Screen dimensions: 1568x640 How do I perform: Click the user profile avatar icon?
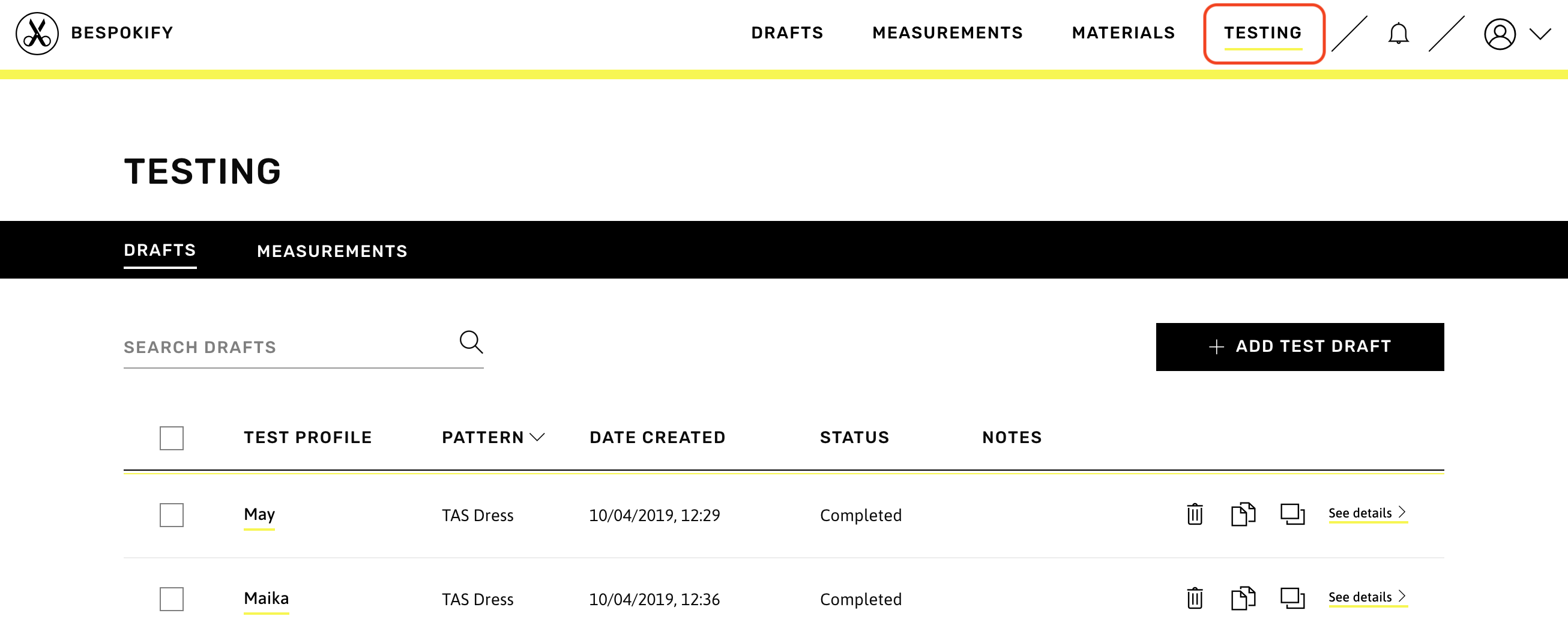pos(1499,34)
